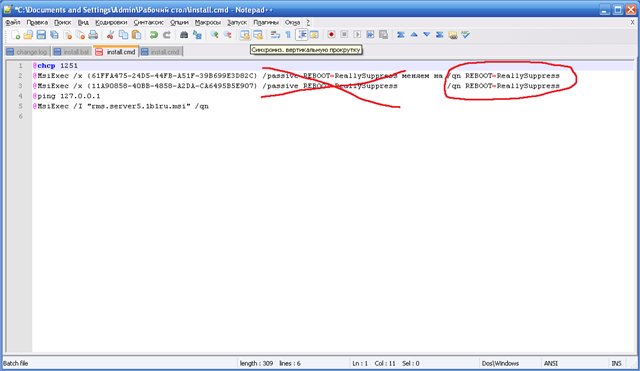Screen dimensions: 640x371
Task: Switch to the install.bat tab
Action: [x=72, y=52]
